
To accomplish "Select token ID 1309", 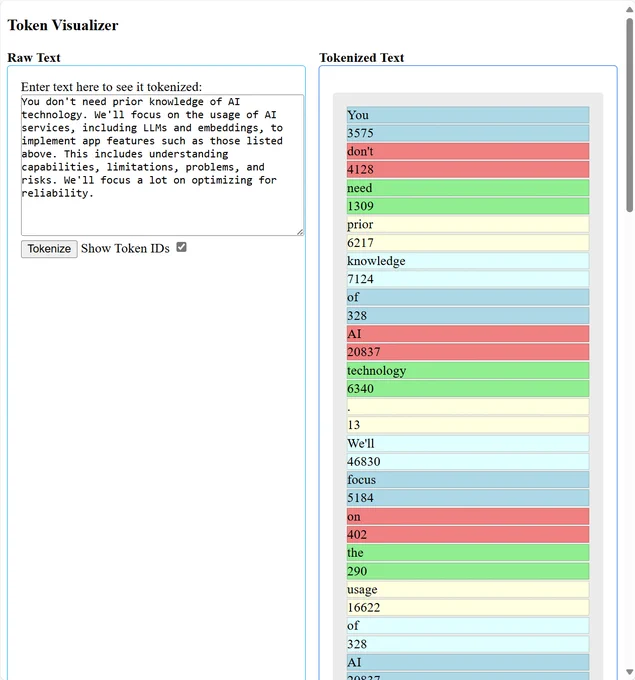I will click(x=468, y=206).
